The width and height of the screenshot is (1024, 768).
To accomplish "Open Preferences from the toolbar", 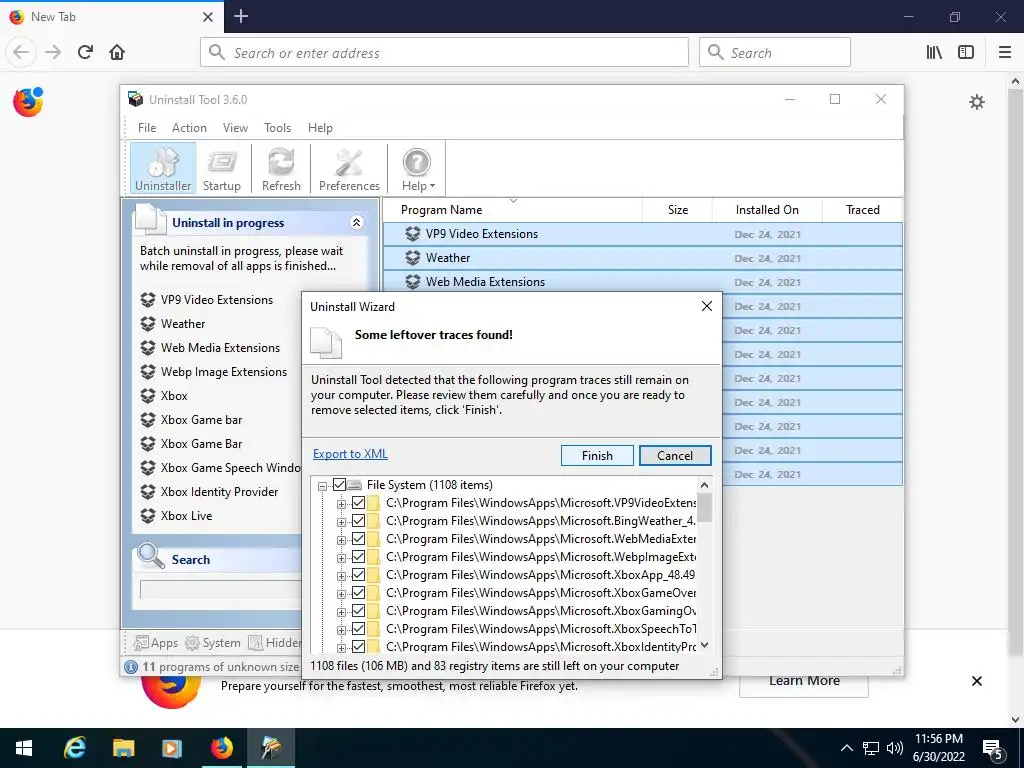I will coord(349,169).
